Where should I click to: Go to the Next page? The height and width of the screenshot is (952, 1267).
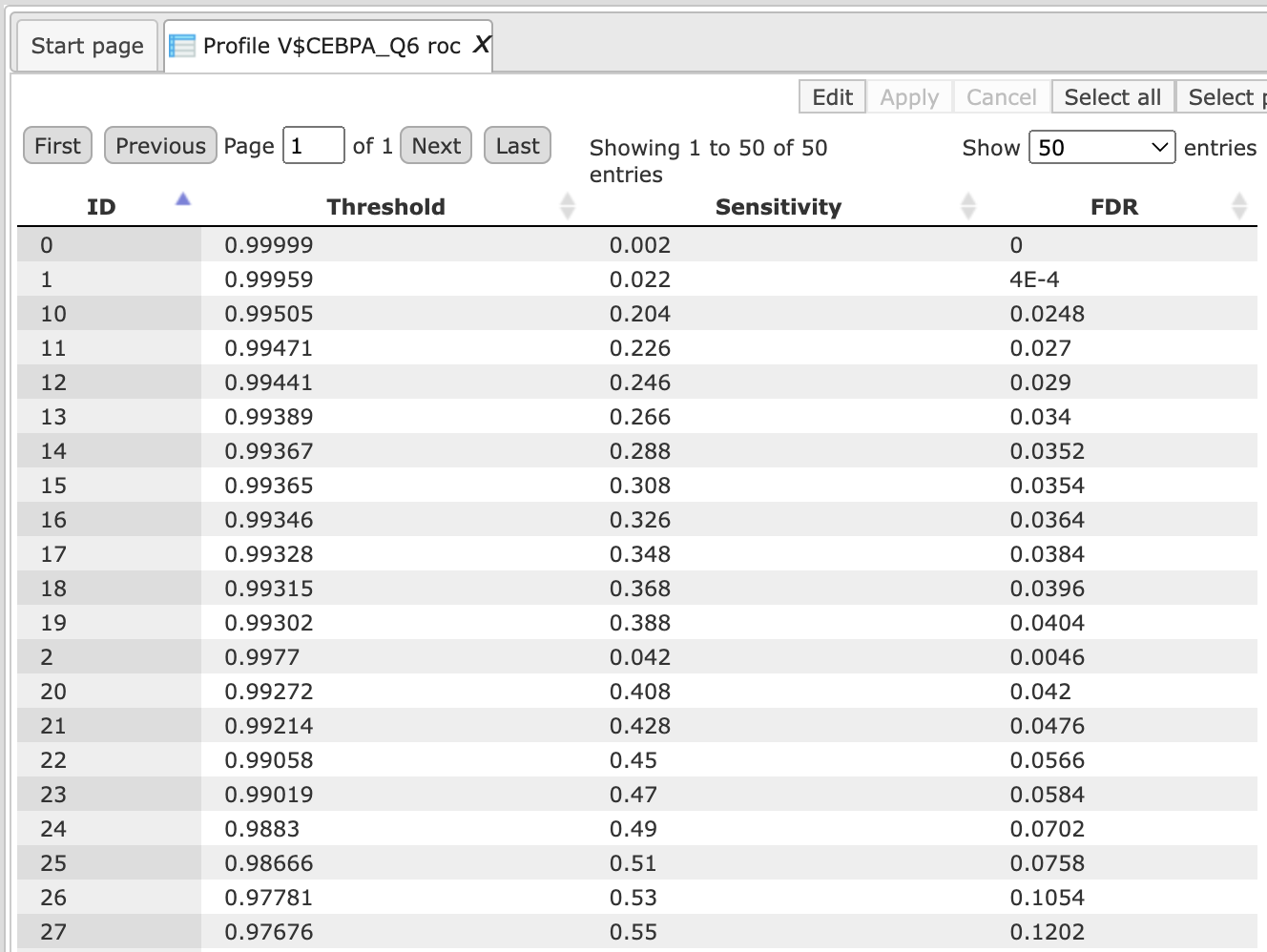coord(436,146)
